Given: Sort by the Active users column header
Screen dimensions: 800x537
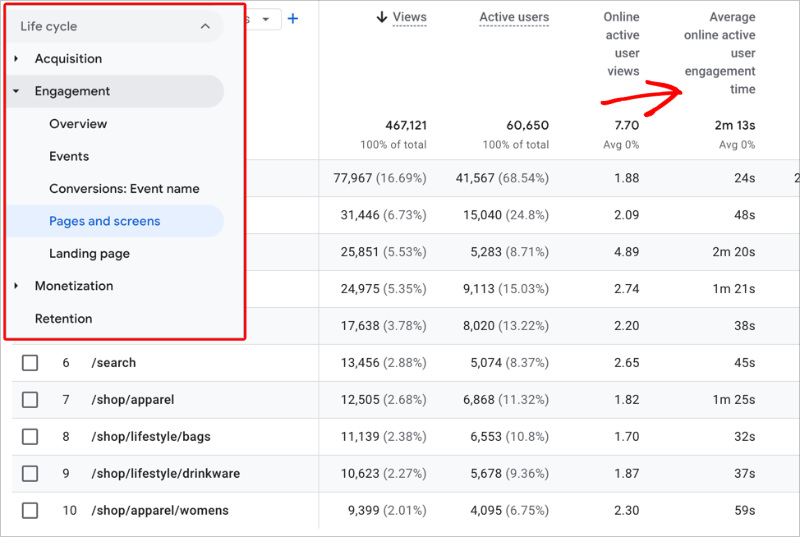Looking at the screenshot, I should pos(514,17).
